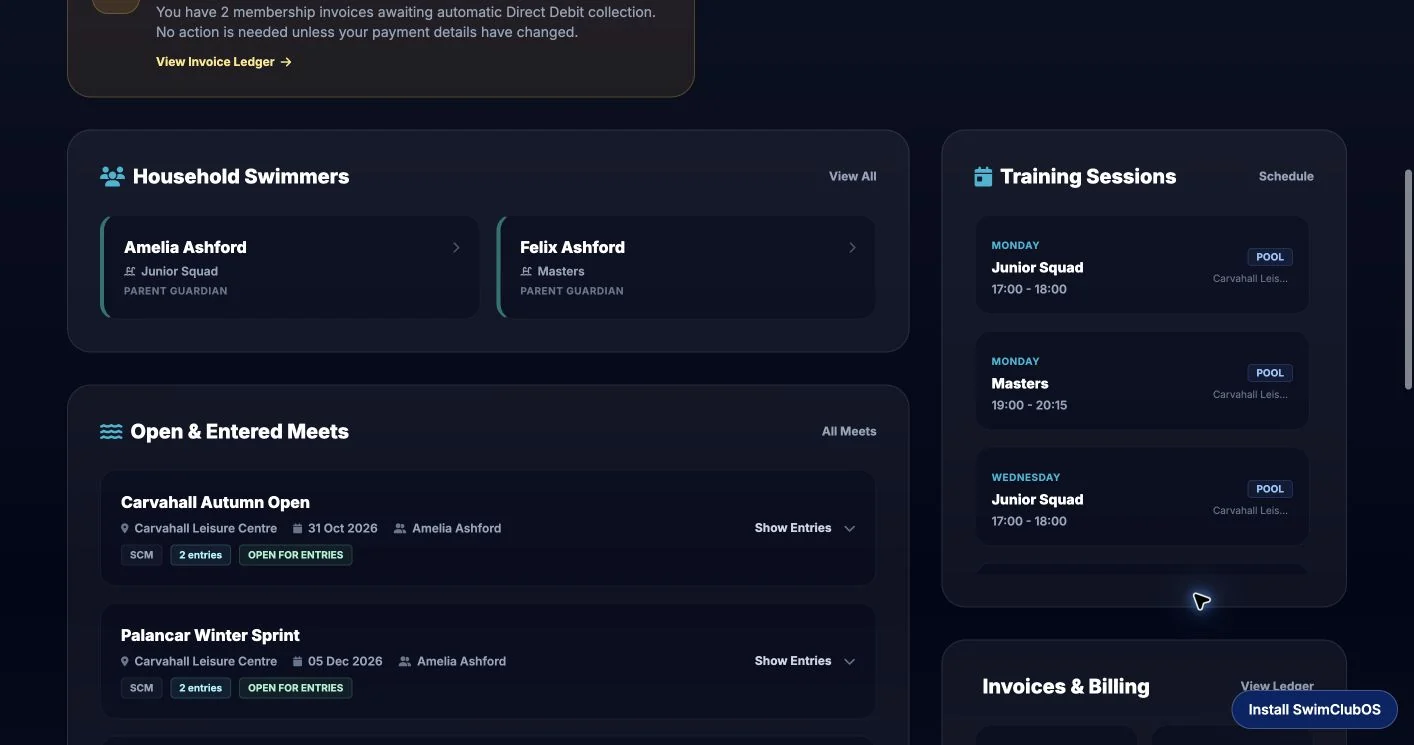Click the Household Swimmers people icon
This screenshot has height=745, width=1414.
coord(112,176)
